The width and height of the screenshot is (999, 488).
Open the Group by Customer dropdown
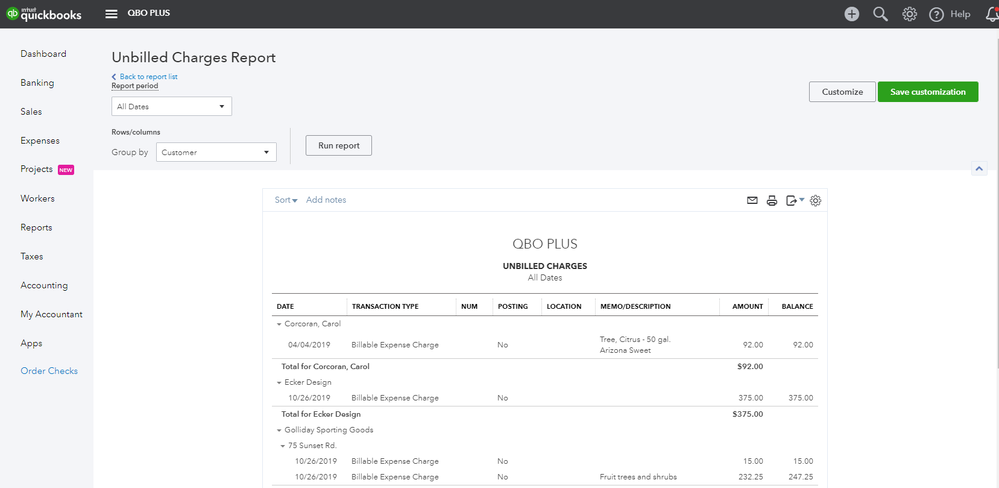(x=216, y=153)
